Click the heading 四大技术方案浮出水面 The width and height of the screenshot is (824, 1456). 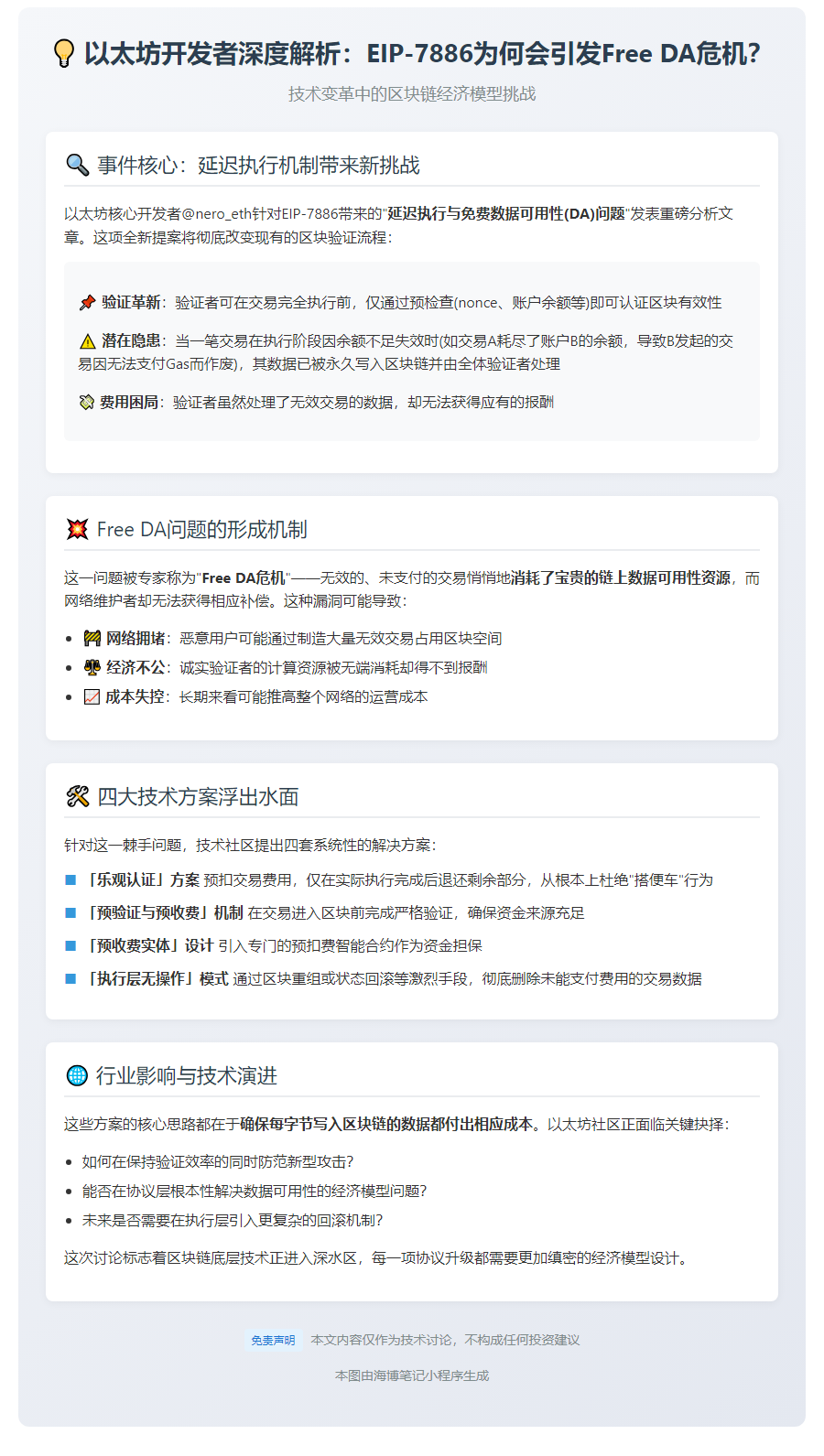(x=198, y=796)
